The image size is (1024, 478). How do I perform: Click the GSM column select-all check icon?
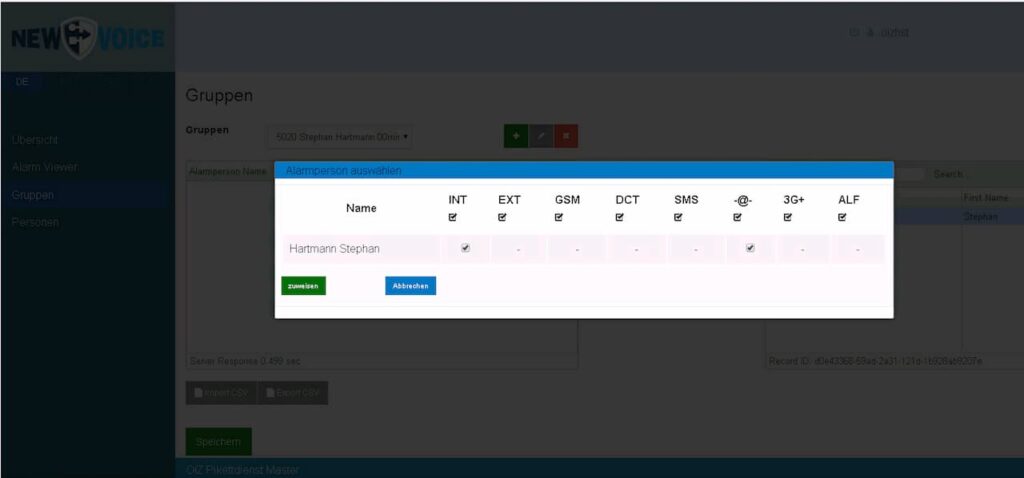click(x=560, y=217)
